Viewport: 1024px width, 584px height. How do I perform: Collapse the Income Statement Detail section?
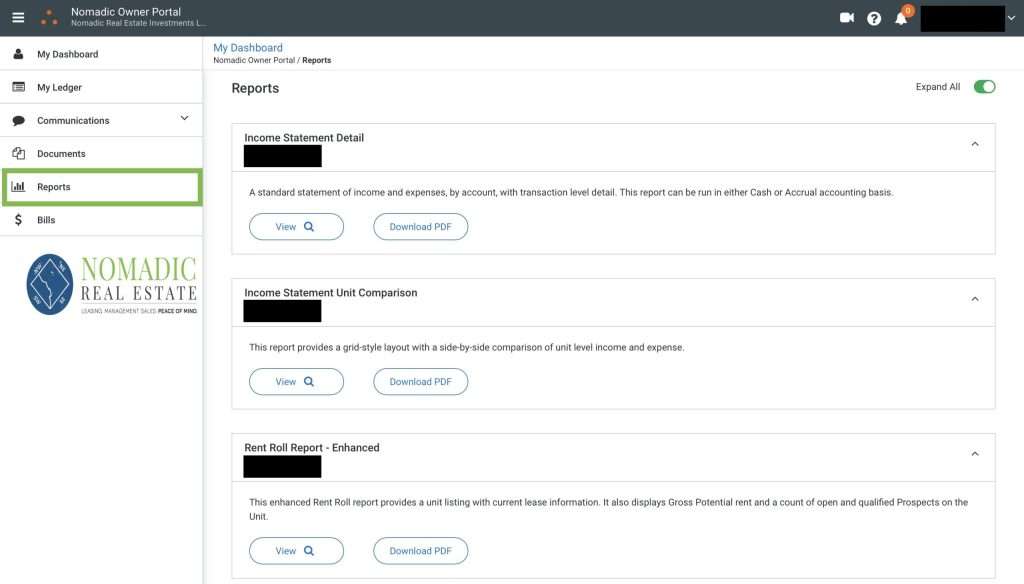point(975,144)
